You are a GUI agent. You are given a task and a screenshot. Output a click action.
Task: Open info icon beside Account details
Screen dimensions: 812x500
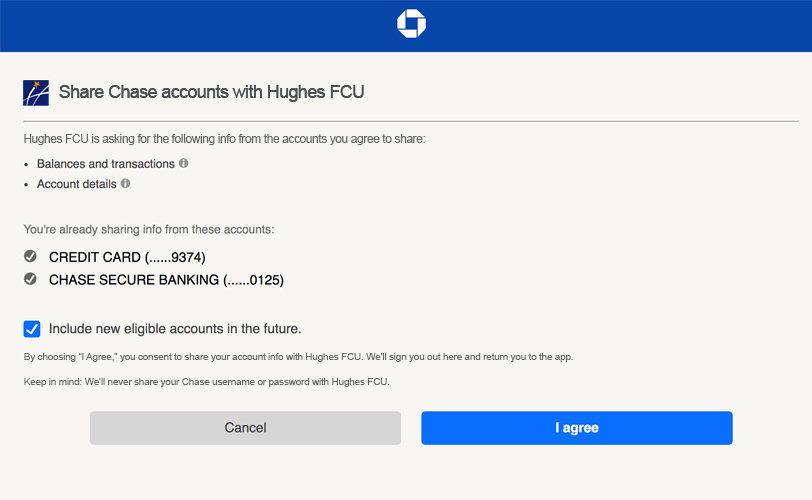125,183
